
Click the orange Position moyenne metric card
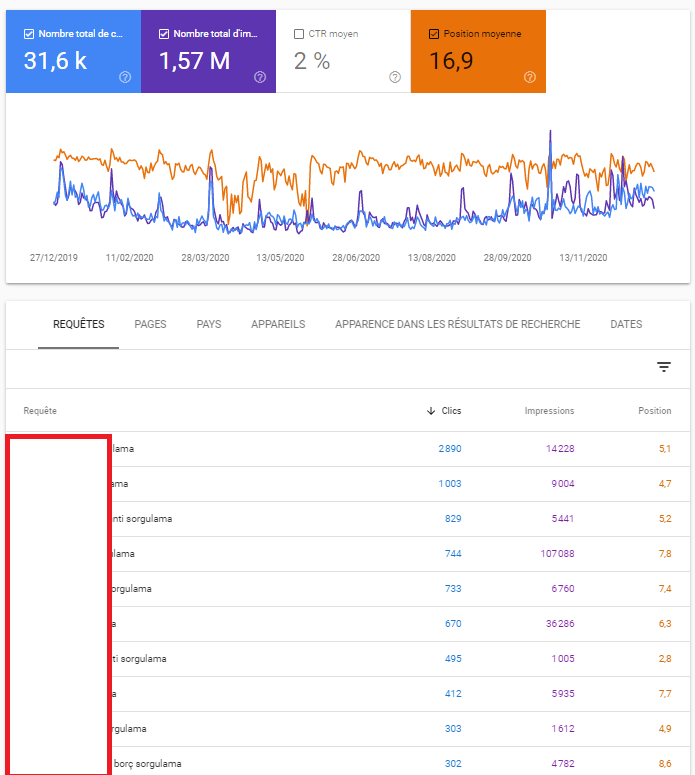coord(478,51)
